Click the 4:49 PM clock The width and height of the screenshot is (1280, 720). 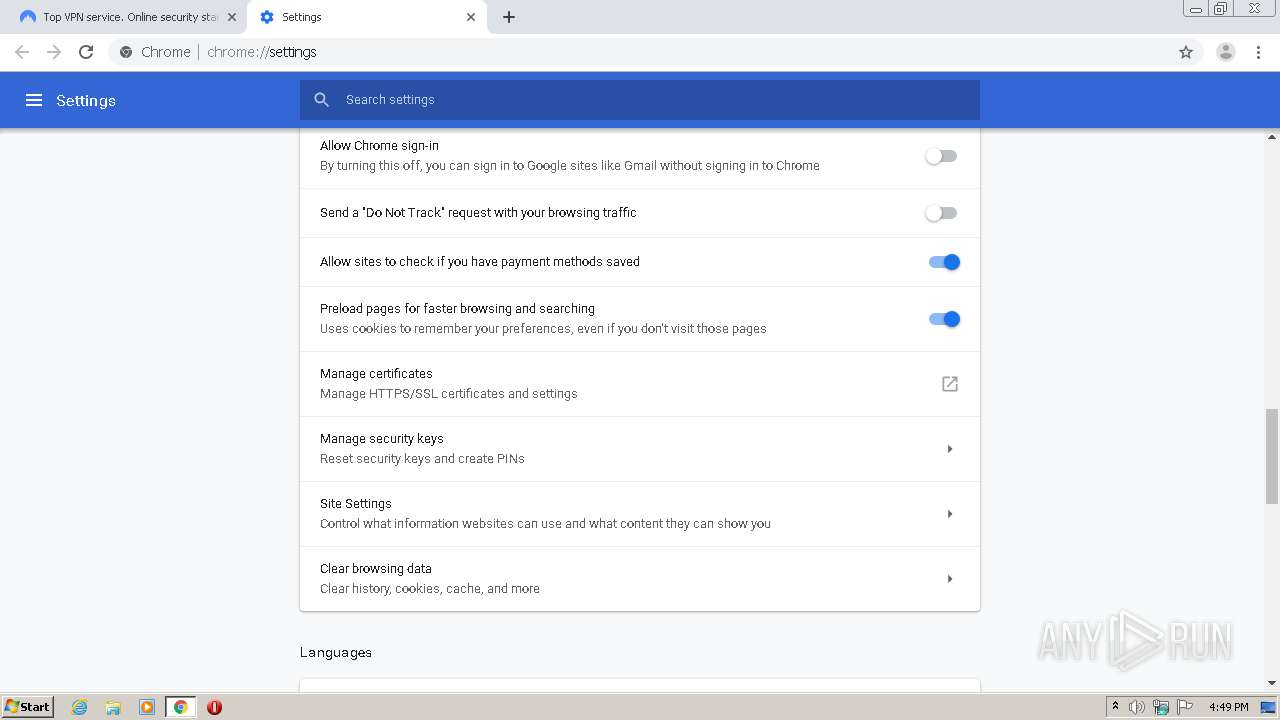click(1228, 707)
